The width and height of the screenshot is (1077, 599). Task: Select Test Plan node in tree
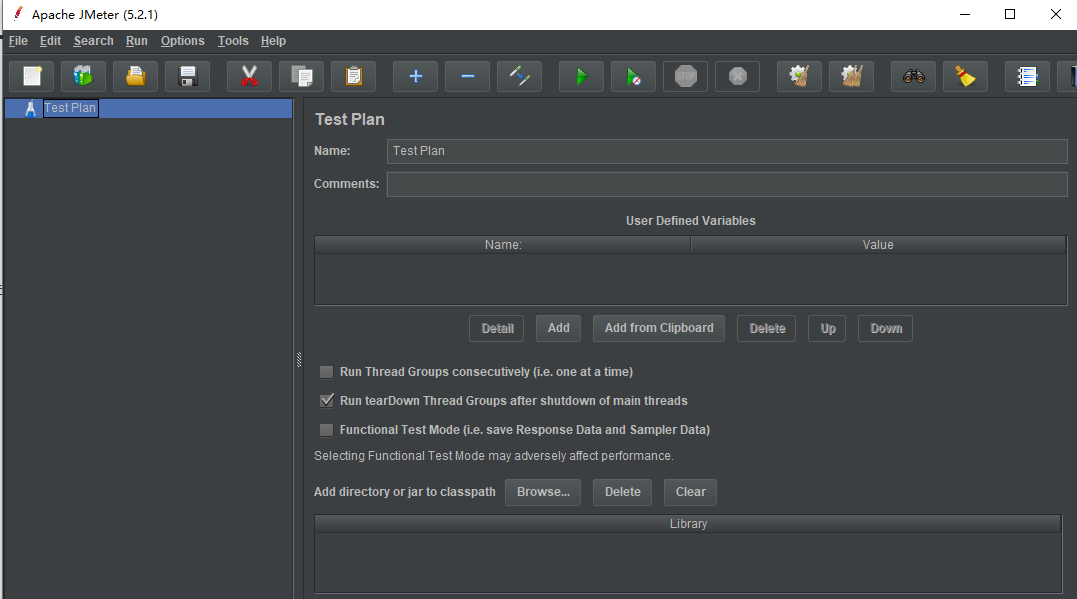point(70,109)
